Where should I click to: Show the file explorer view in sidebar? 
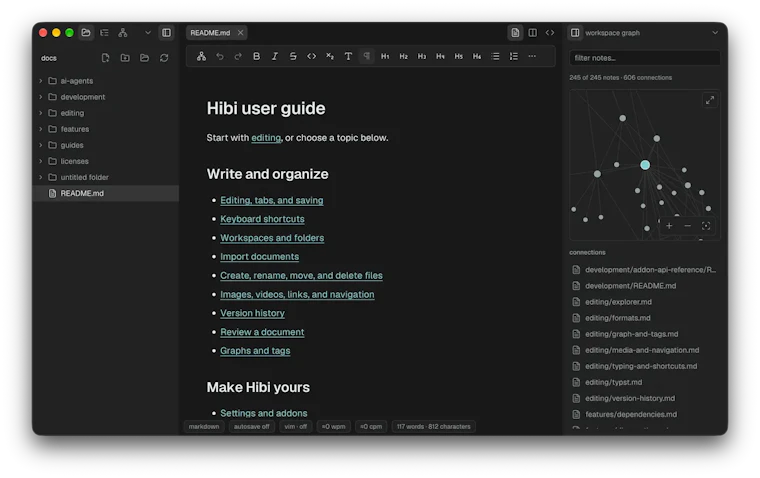click(x=86, y=32)
